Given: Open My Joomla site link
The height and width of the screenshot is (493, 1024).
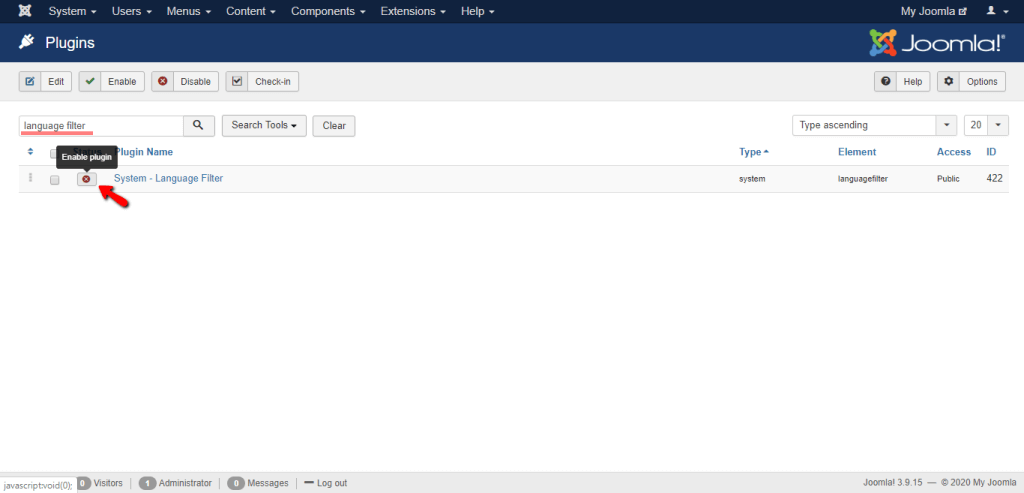Looking at the screenshot, I should (x=933, y=11).
